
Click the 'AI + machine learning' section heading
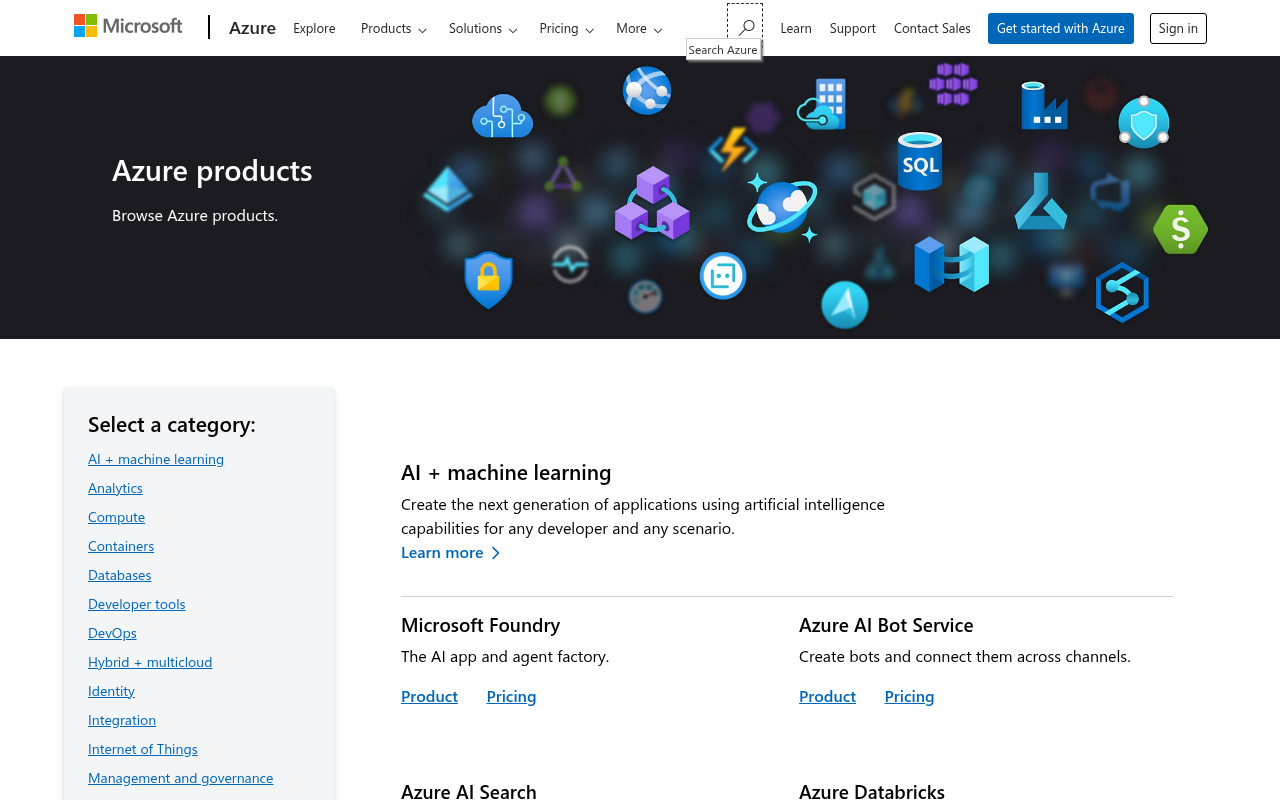click(x=506, y=472)
